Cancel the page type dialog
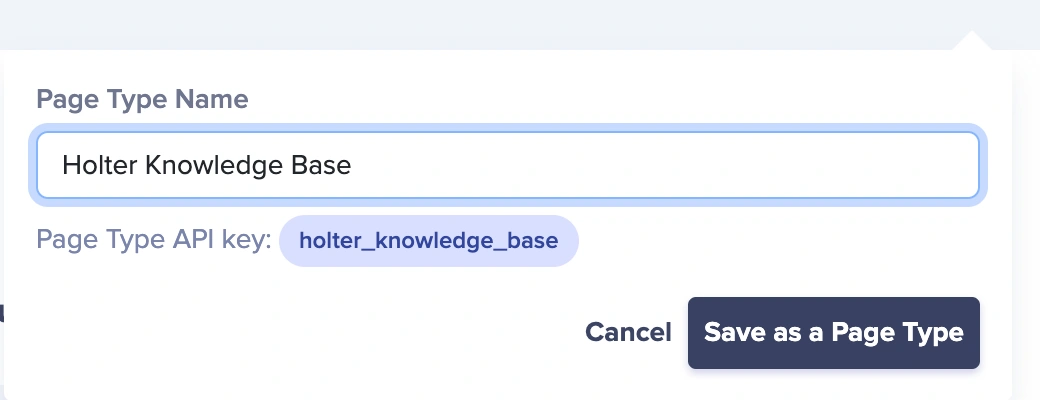Image resolution: width=1040 pixels, height=400 pixels. point(628,333)
